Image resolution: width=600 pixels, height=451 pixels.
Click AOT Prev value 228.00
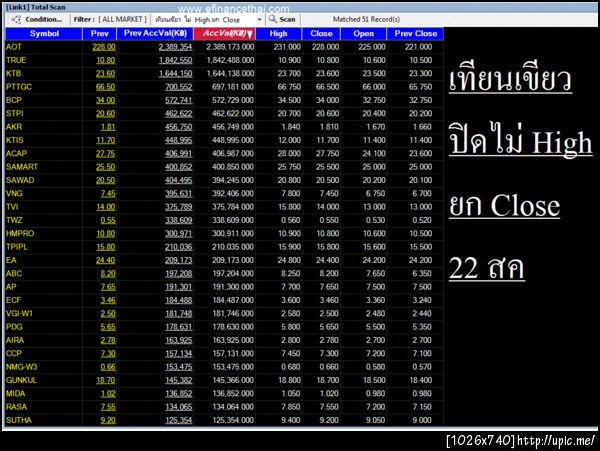pos(104,47)
